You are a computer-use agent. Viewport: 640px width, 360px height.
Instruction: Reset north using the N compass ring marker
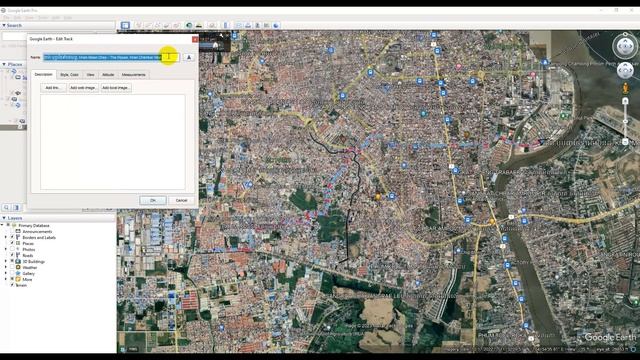[x=625, y=34]
